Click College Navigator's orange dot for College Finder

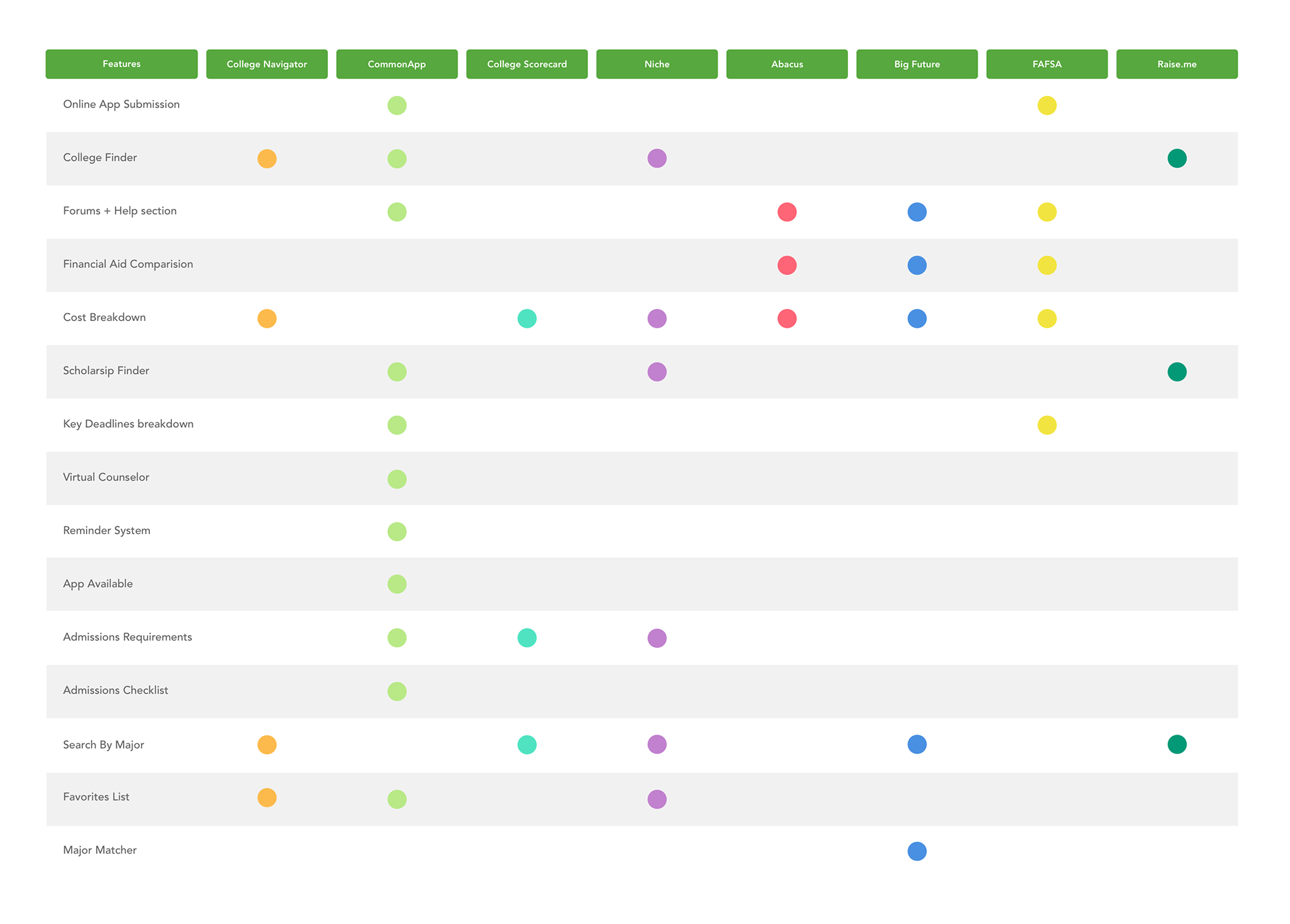tap(267, 158)
